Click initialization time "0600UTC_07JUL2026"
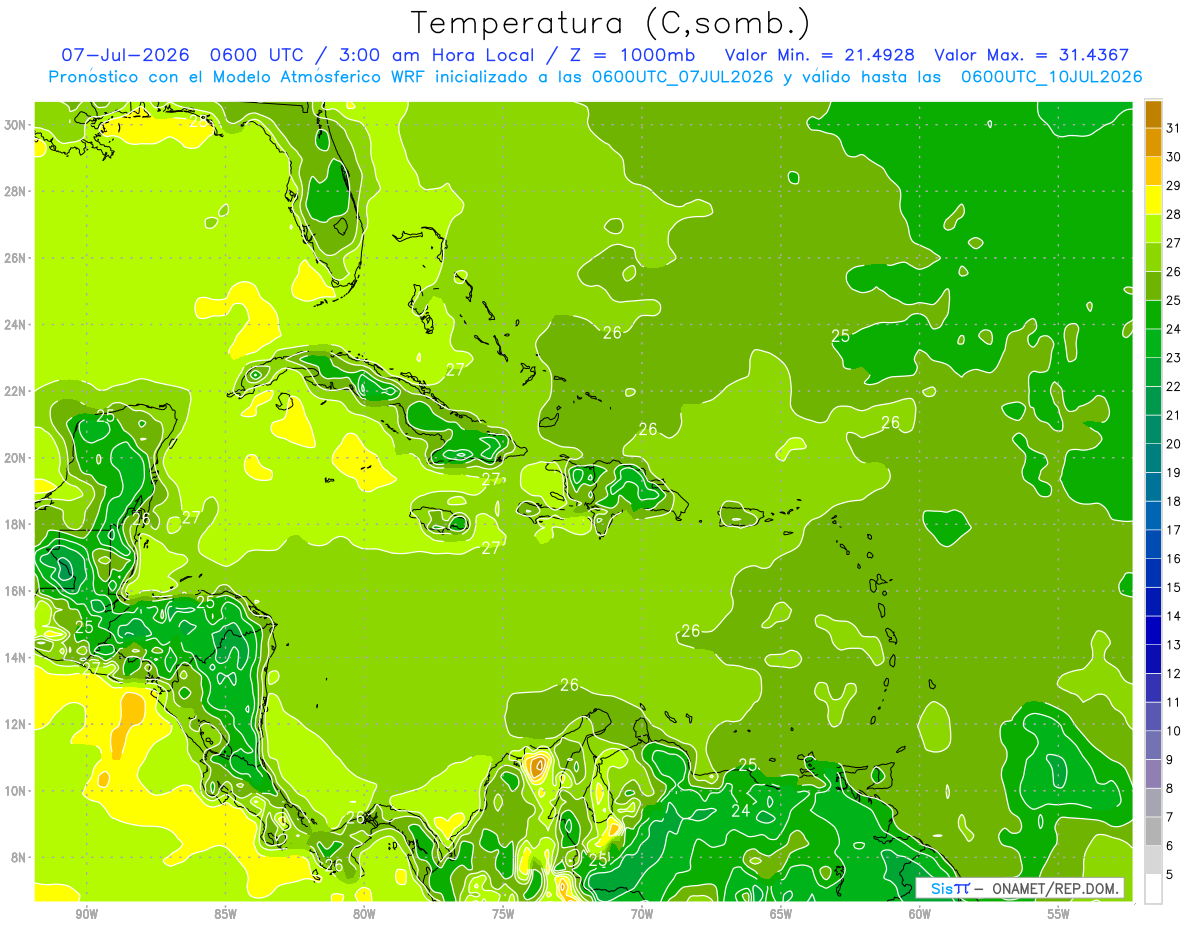Viewport: 1200px width, 927px height. pos(682,77)
